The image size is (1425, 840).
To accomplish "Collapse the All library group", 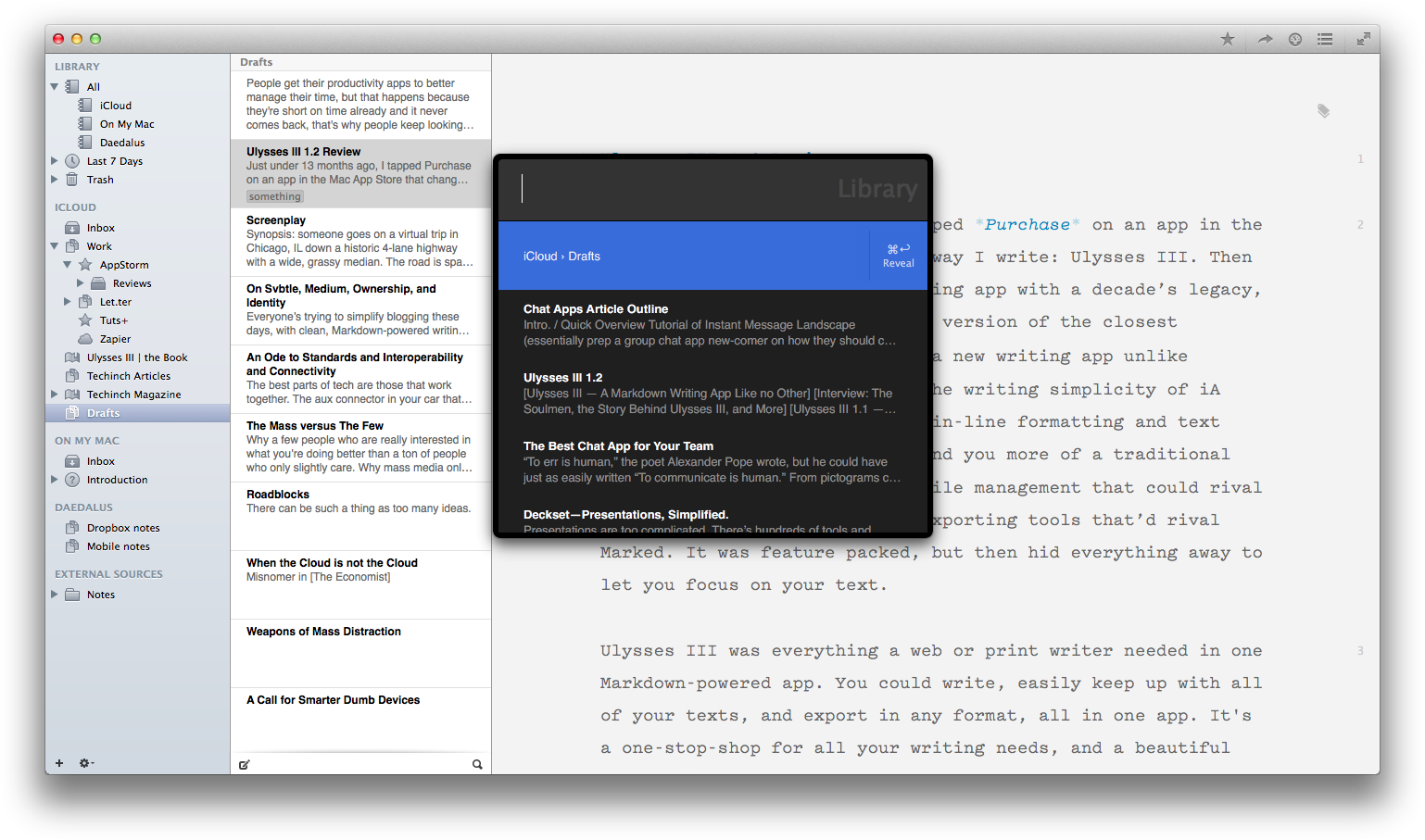I will [55, 87].
